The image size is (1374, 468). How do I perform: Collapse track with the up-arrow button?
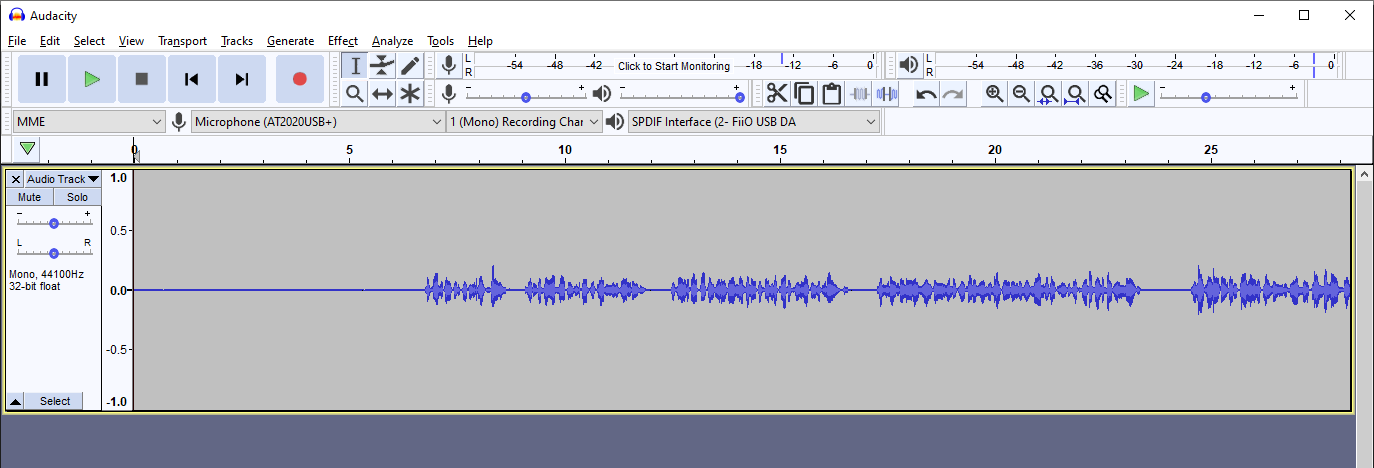(x=16, y=401)
